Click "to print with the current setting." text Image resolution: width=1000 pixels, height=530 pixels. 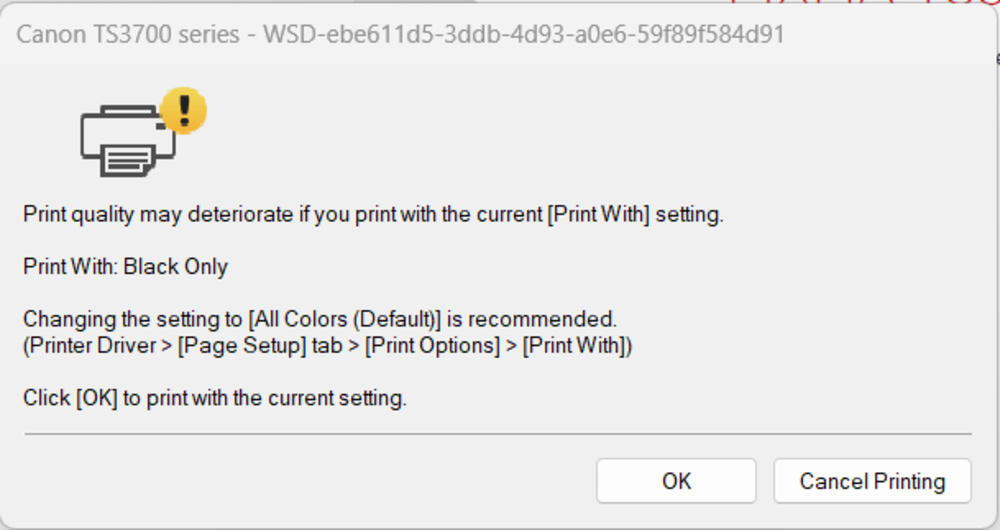[265, 398]
